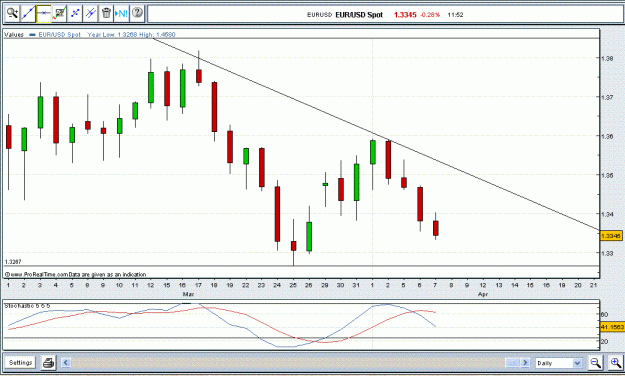Click the Stochastic indicator panel label

click(x=27, y=306)
